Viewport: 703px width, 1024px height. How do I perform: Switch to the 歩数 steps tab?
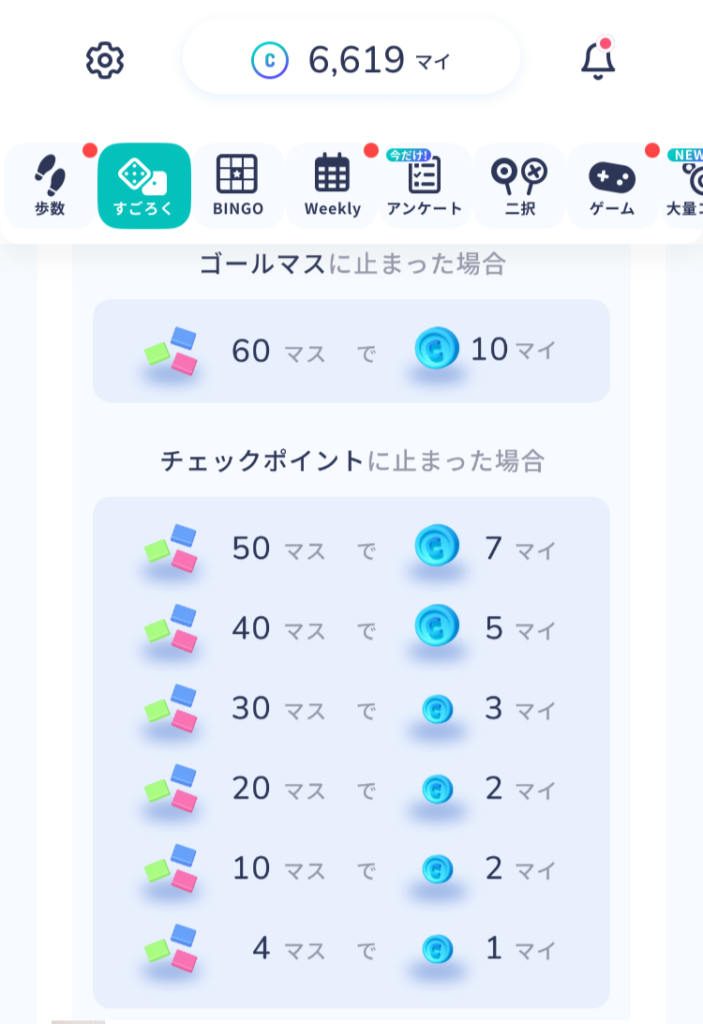click(50, 187)
